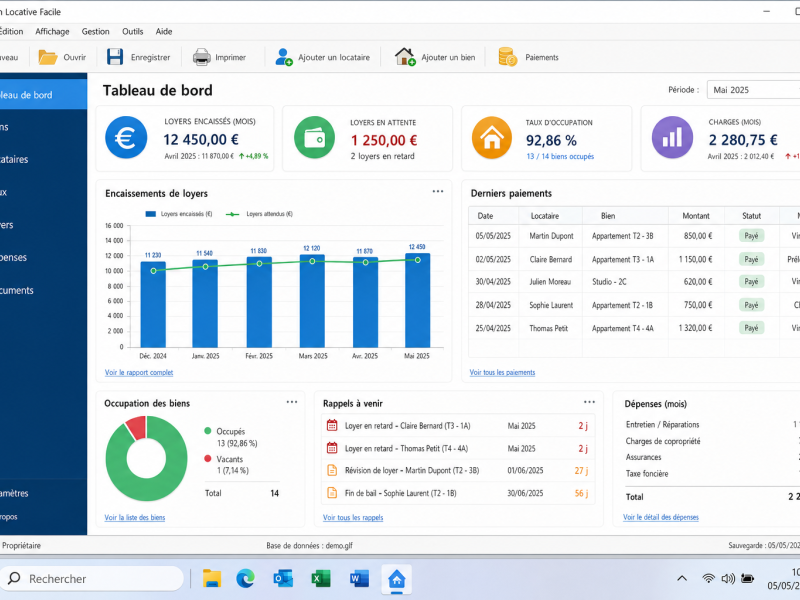Screen dimensions: 800x600
Task: Click Voir la liste des biens link
Action: (x=135, y=517)
